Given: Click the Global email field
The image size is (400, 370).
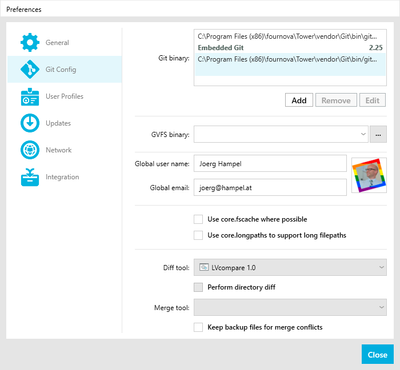Looking at the screenshot, I should [270, 188].
